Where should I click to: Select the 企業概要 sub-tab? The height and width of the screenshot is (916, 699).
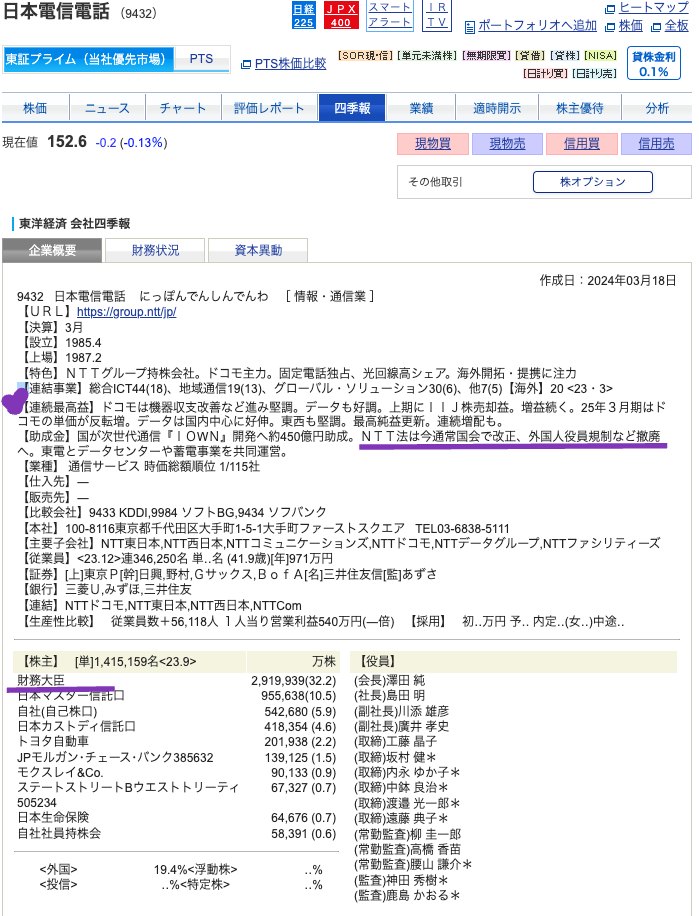click(53, 250)
